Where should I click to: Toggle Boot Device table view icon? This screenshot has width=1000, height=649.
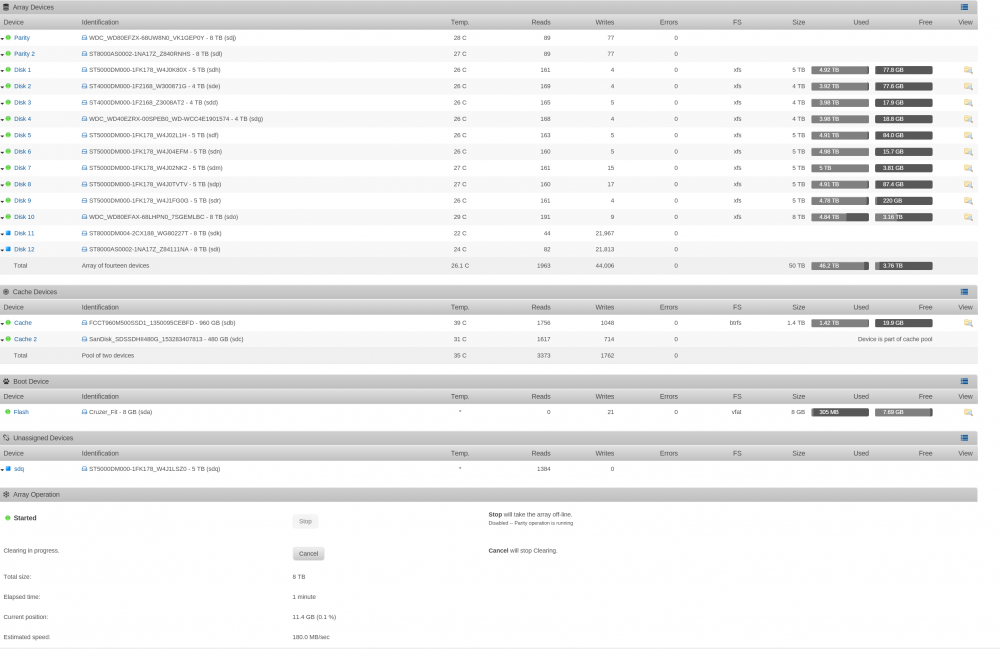(964, 381)
